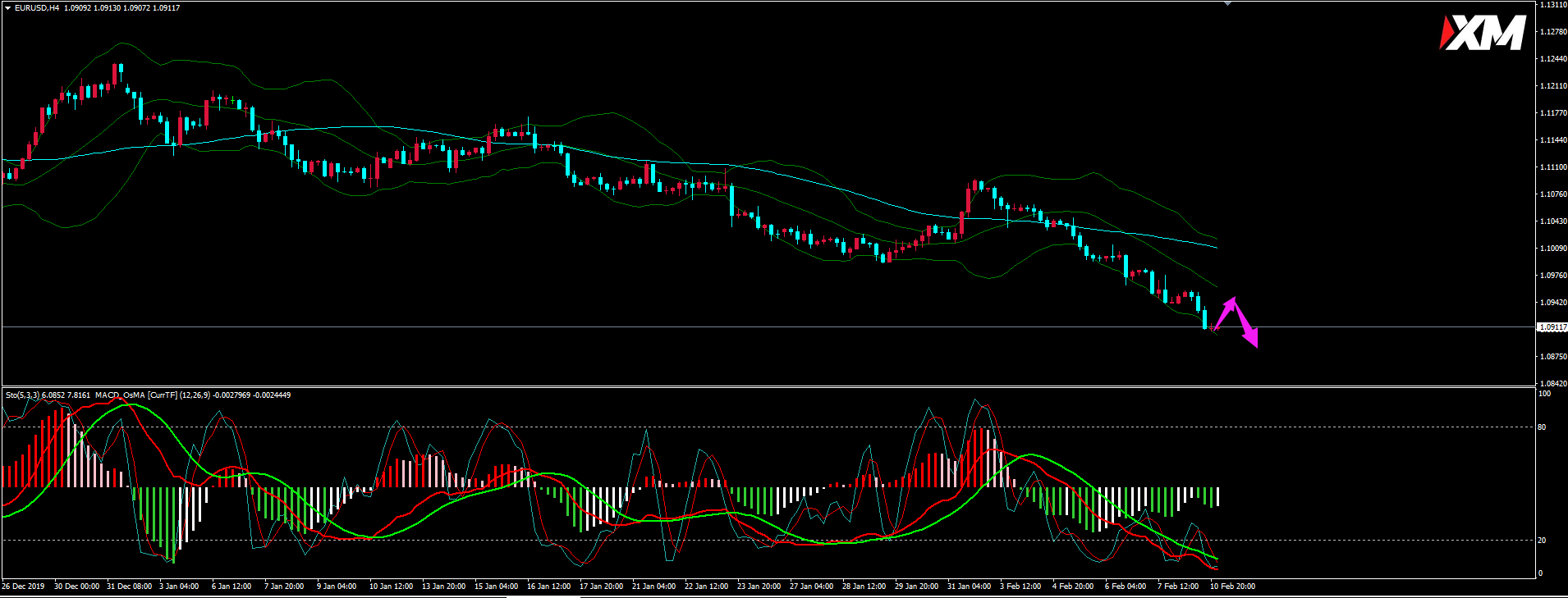Click the stochastic 80 level label

1542,427
